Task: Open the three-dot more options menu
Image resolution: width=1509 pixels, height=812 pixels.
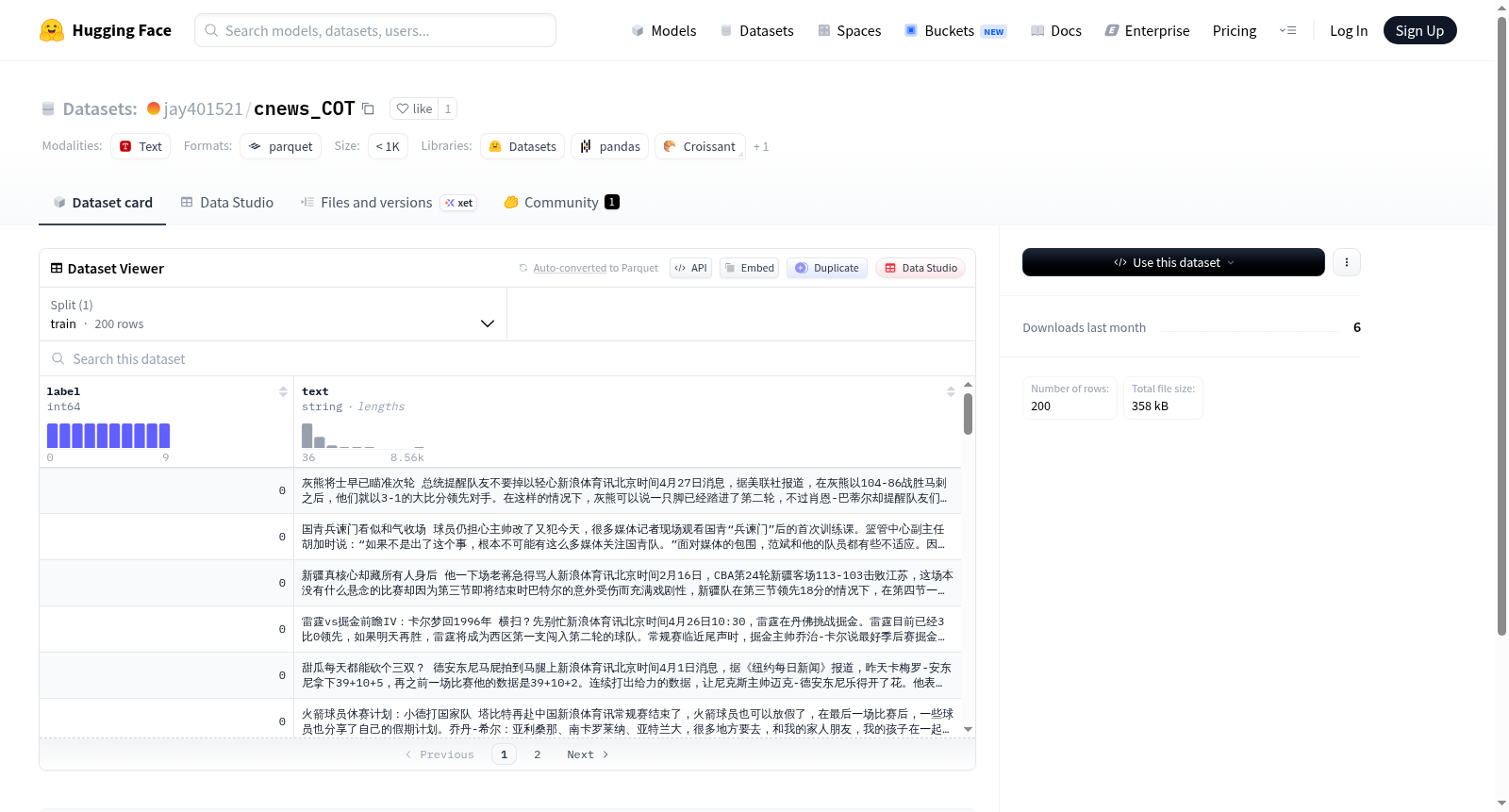Action: click(x=1347, y=262)
